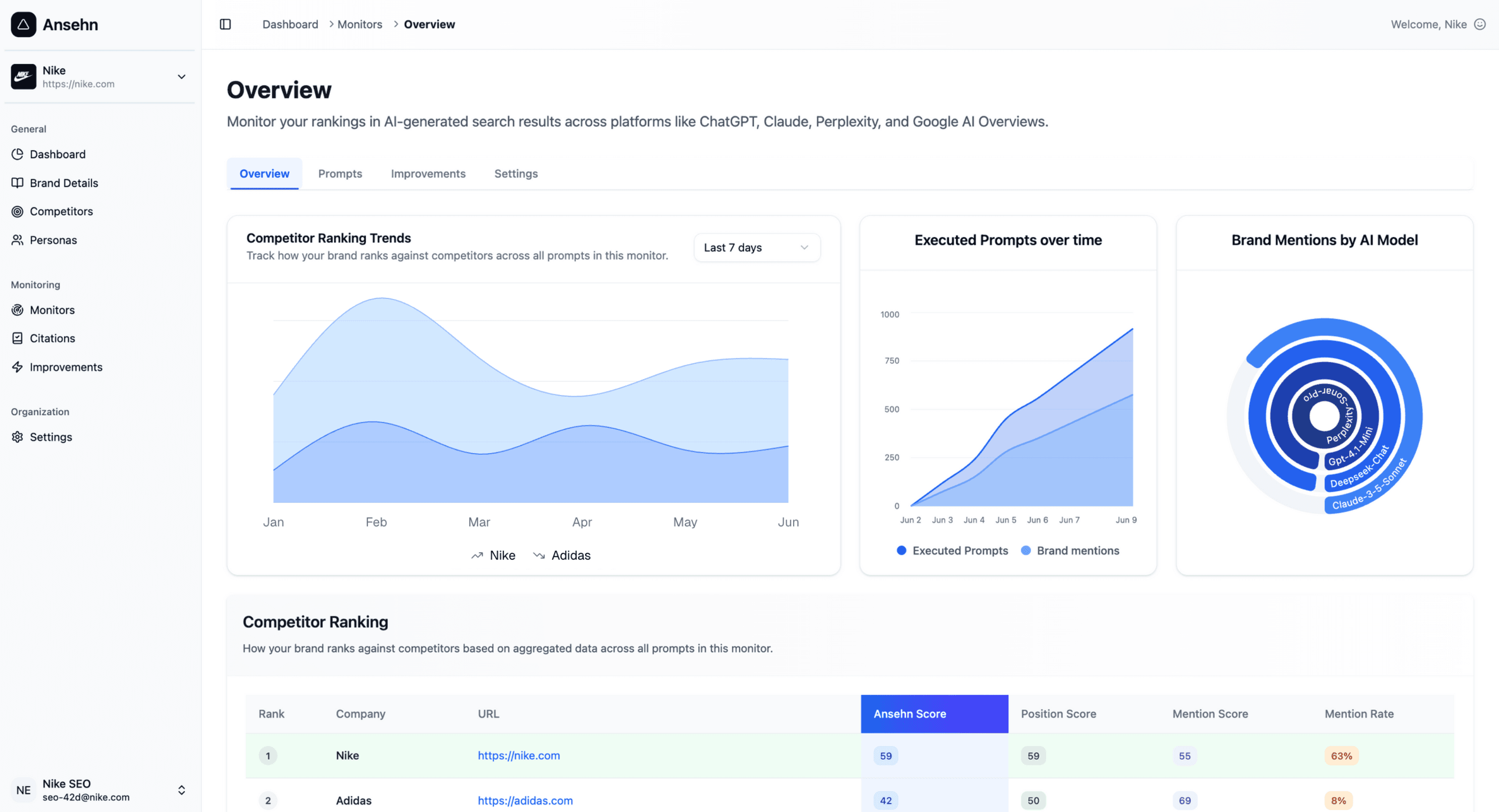Click the smiley face icon beside Welcome
The height and width of the screenshot is (812, 1499).
click(1480, 24)
